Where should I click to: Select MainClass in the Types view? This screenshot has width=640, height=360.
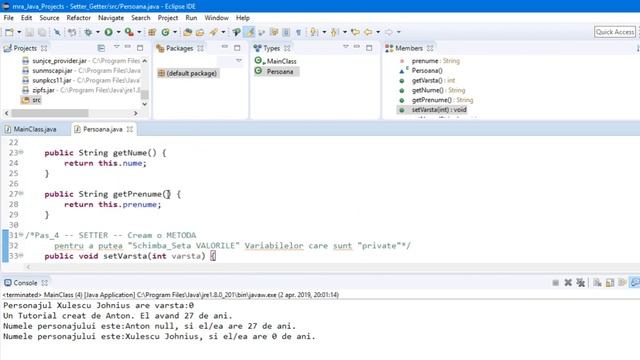(276, 61)
